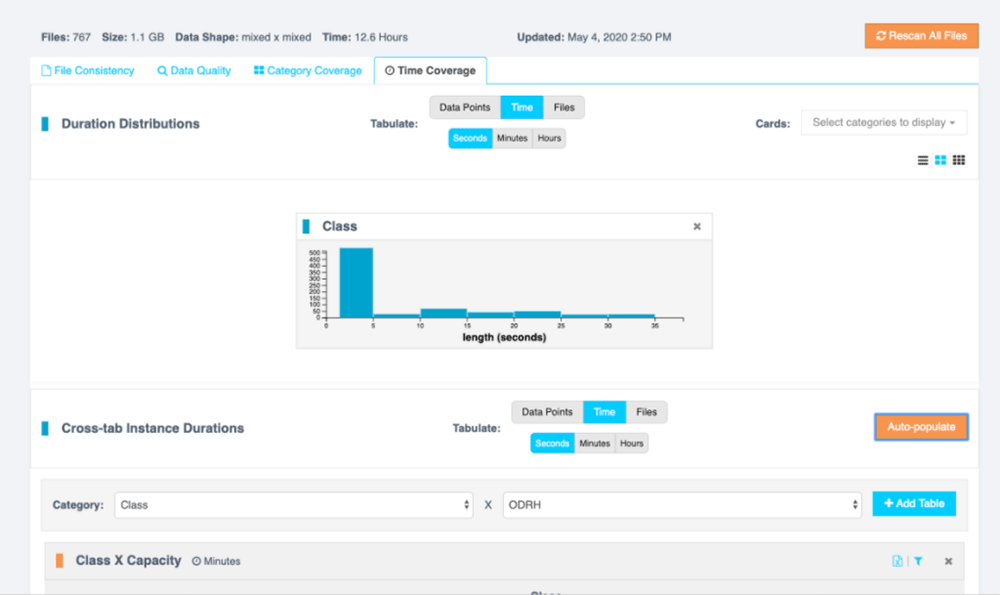Screen dimensions: 1000x595
Task: Remove the Class X Capacity table
Action: click(948, 561)
